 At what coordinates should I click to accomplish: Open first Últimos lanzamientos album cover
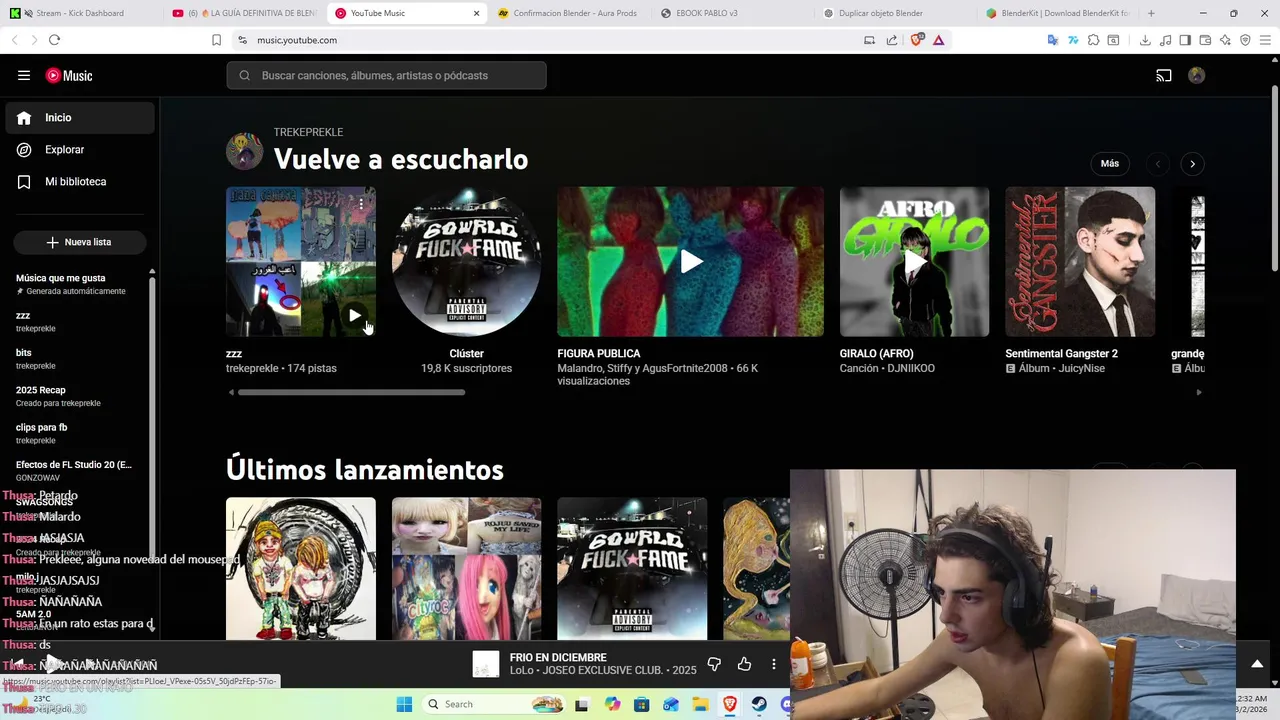pos(301,568)
